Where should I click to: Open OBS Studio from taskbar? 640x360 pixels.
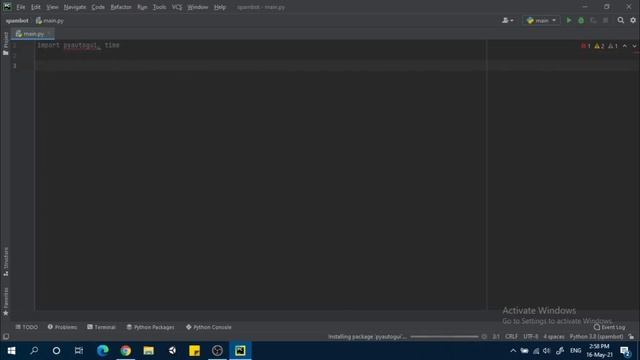tap(218, 351)
